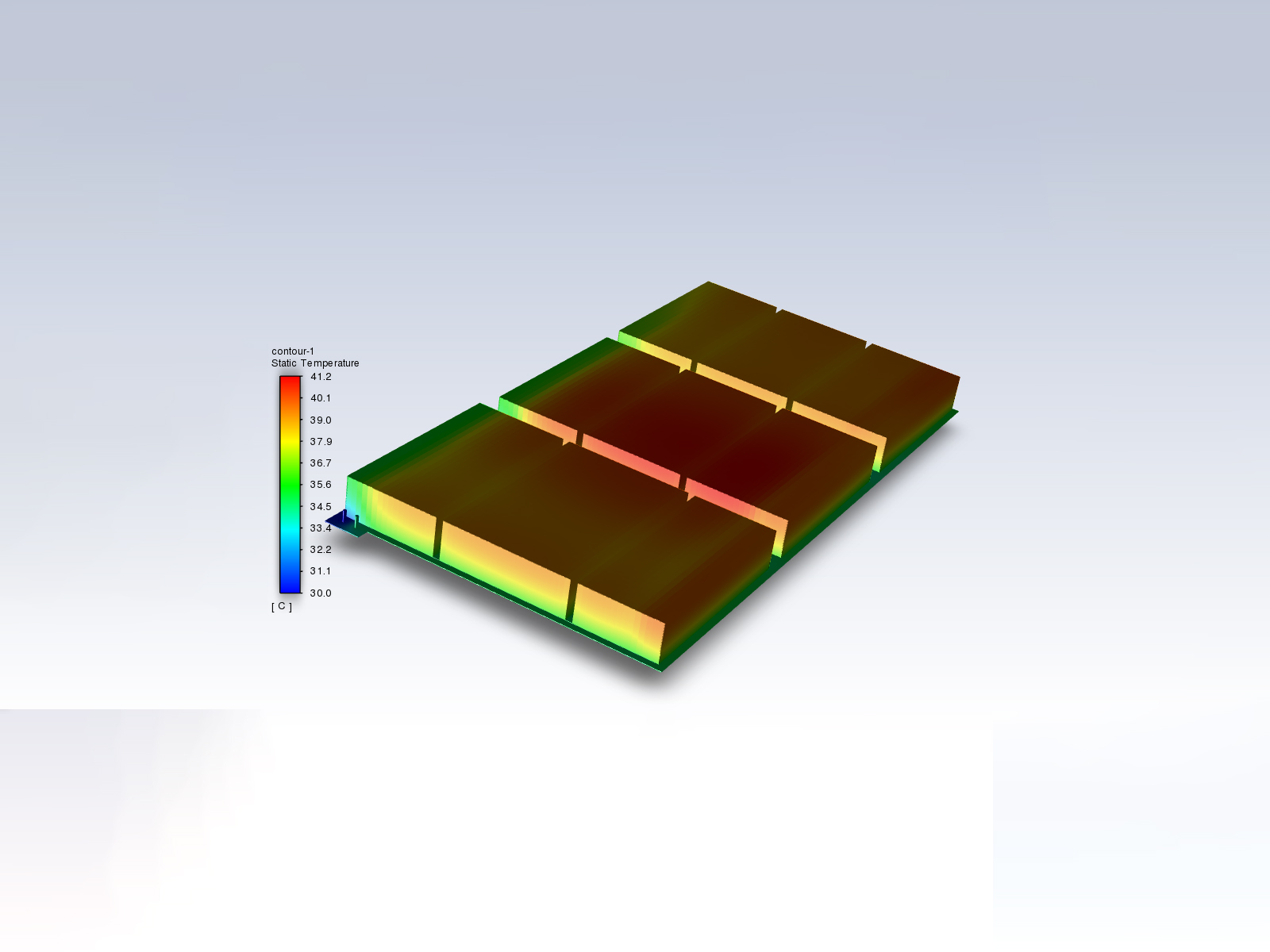Pick the green middle of the colorbar

[x=290, y=485]
